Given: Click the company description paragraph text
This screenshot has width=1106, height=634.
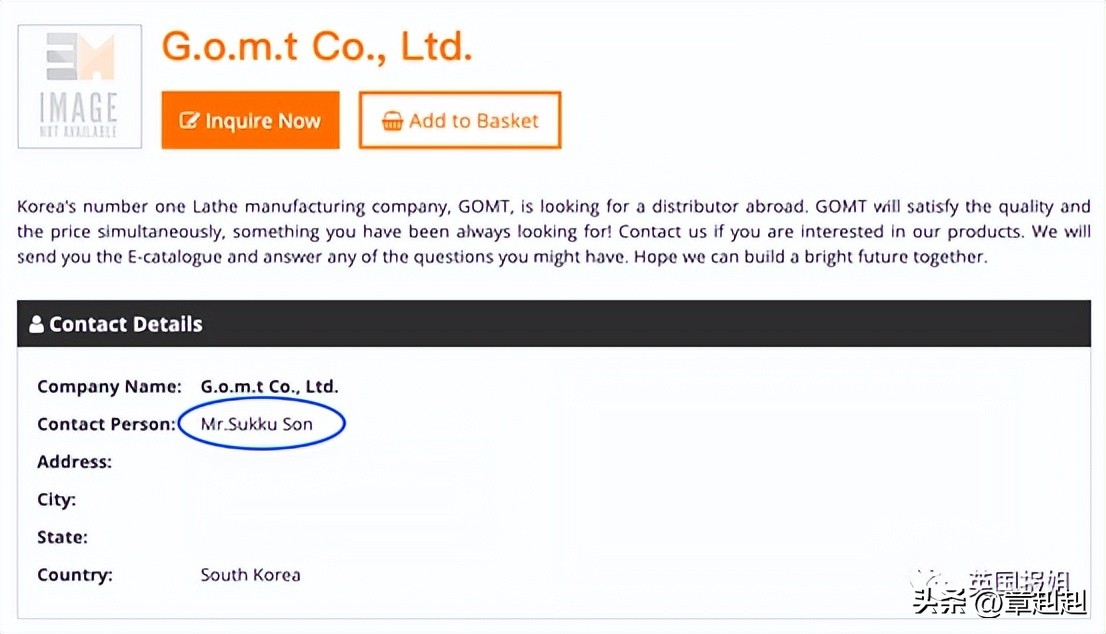Looking at the screenshot, I should [553, 232].
